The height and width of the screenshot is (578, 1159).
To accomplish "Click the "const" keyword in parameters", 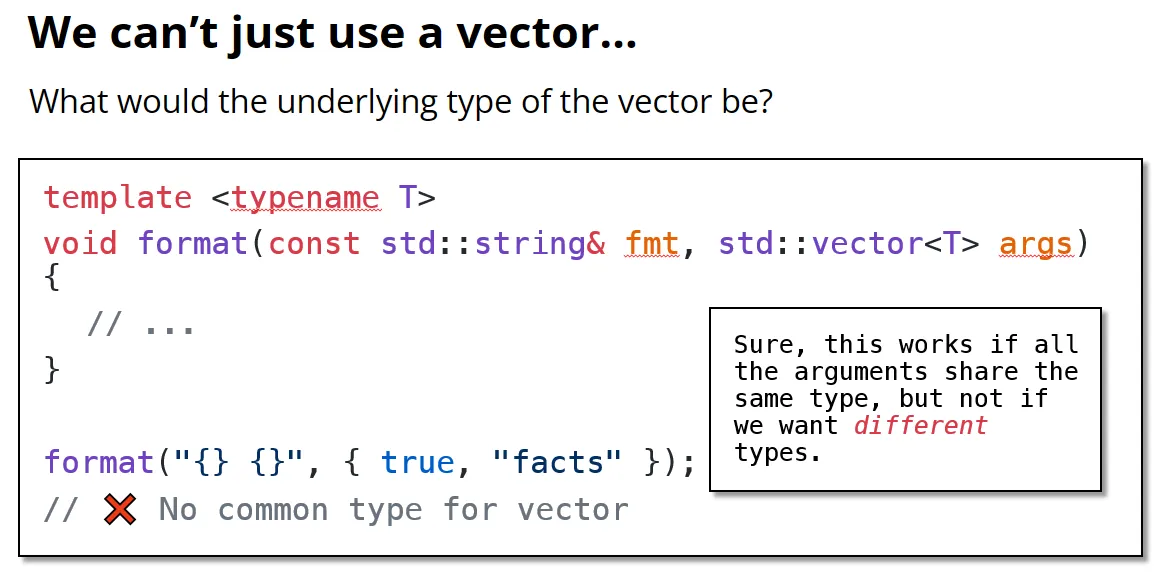I will [314, 243].
